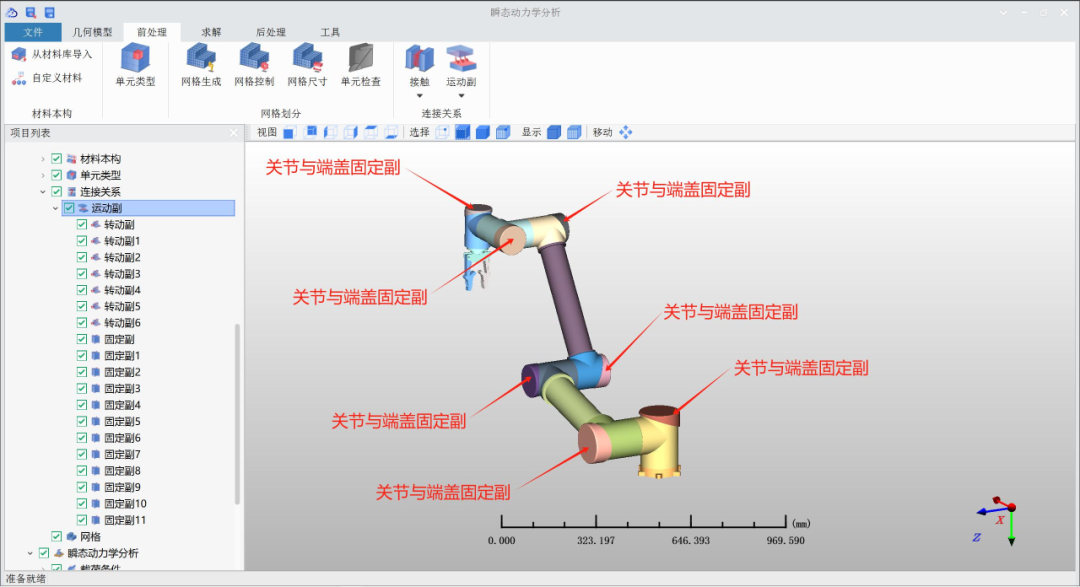Click the project tree vertical scrollbar
Screen dimensions: 1080x587
pos(238,413)
